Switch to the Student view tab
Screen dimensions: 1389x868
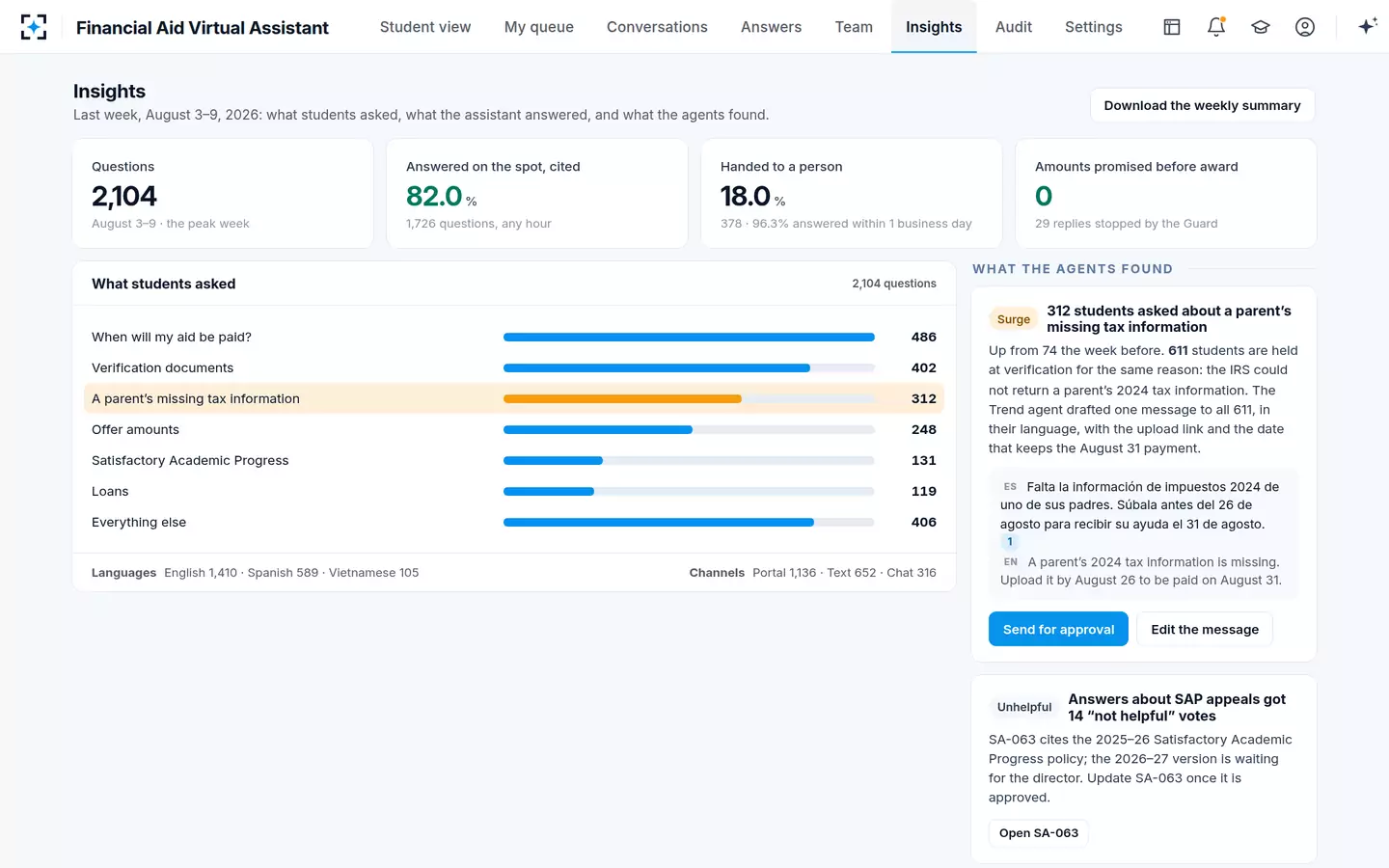(425, 27)
